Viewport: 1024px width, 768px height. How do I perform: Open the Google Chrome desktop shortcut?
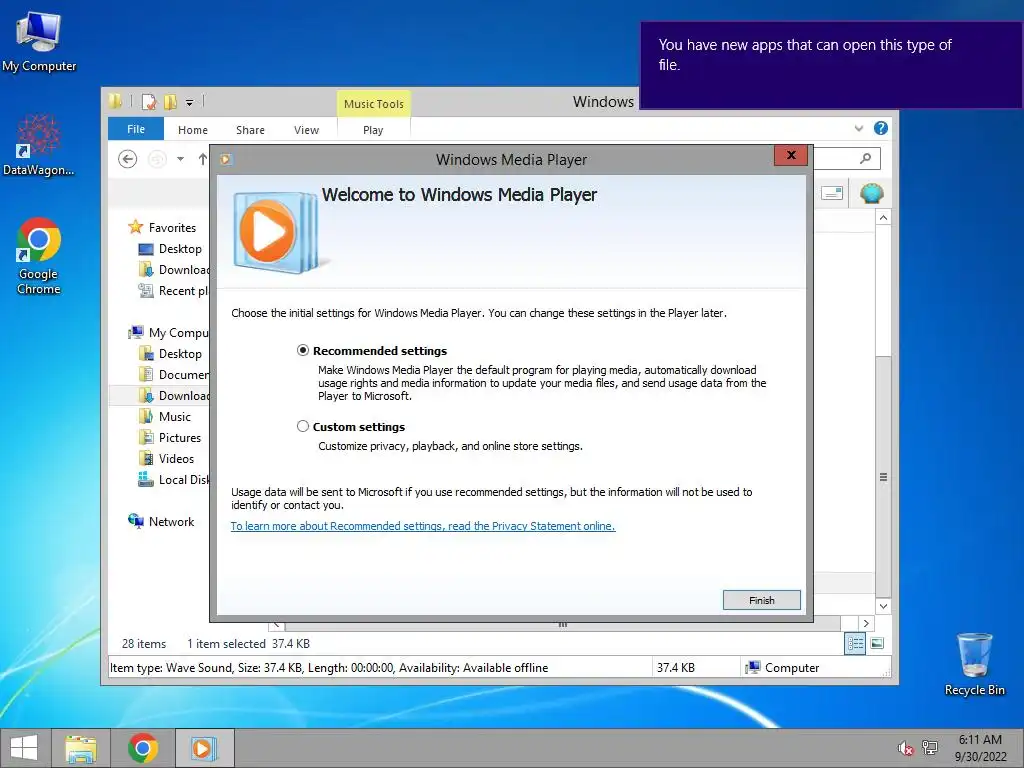tap(39, 255)
